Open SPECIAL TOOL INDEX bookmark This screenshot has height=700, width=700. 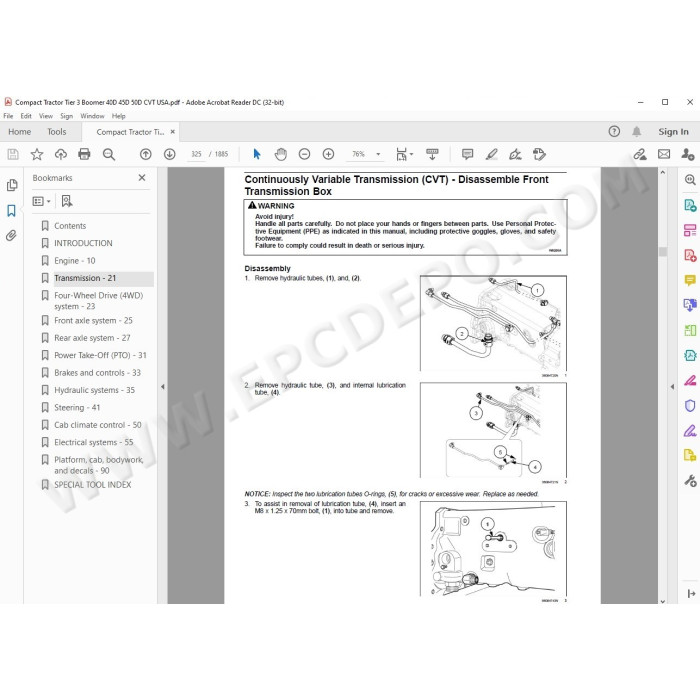pyautogui.click(x=92, y=485)
